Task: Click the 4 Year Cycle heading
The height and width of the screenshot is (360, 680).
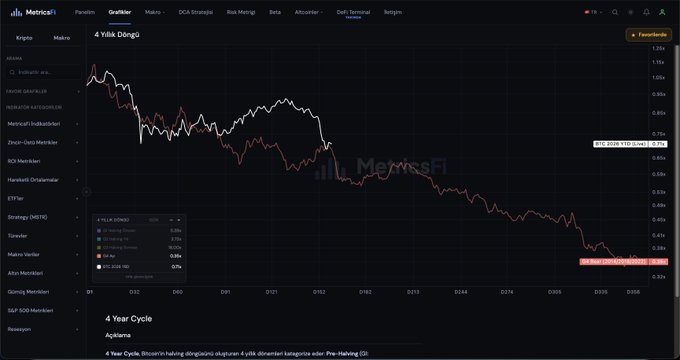Action: point(129,319)
